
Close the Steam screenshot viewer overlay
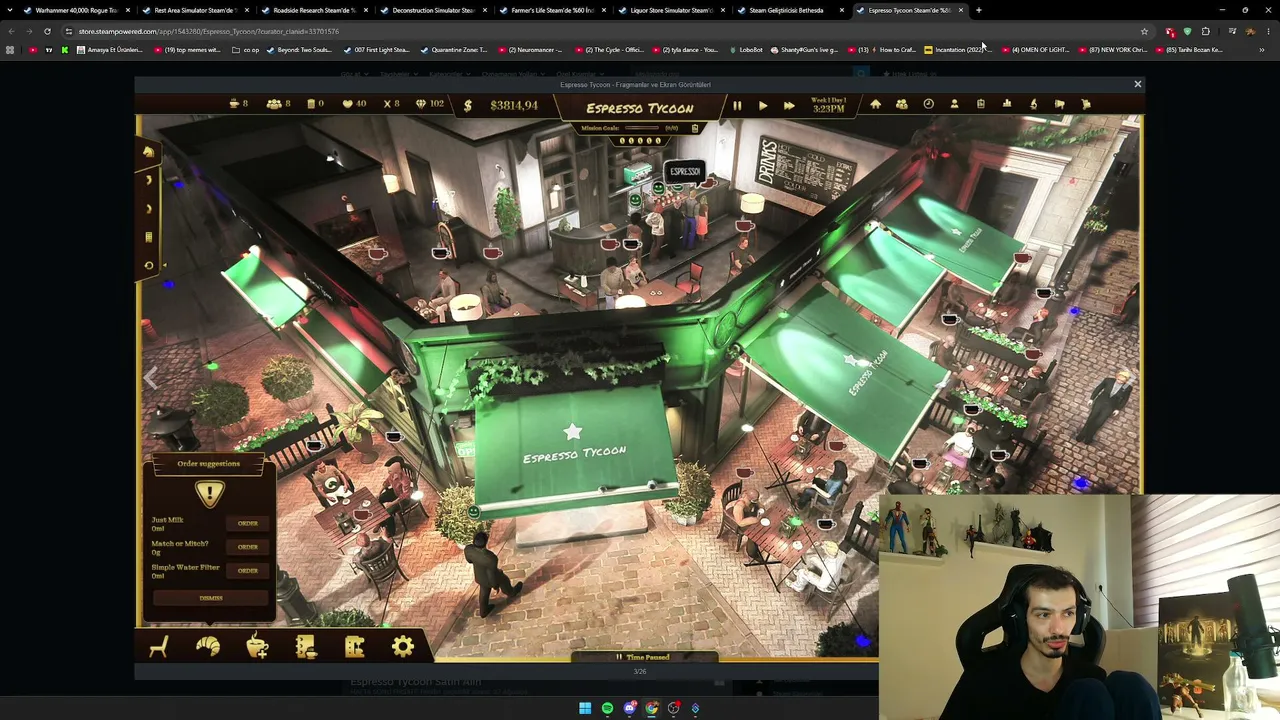pyautogui.click(x=1137, y=85)
